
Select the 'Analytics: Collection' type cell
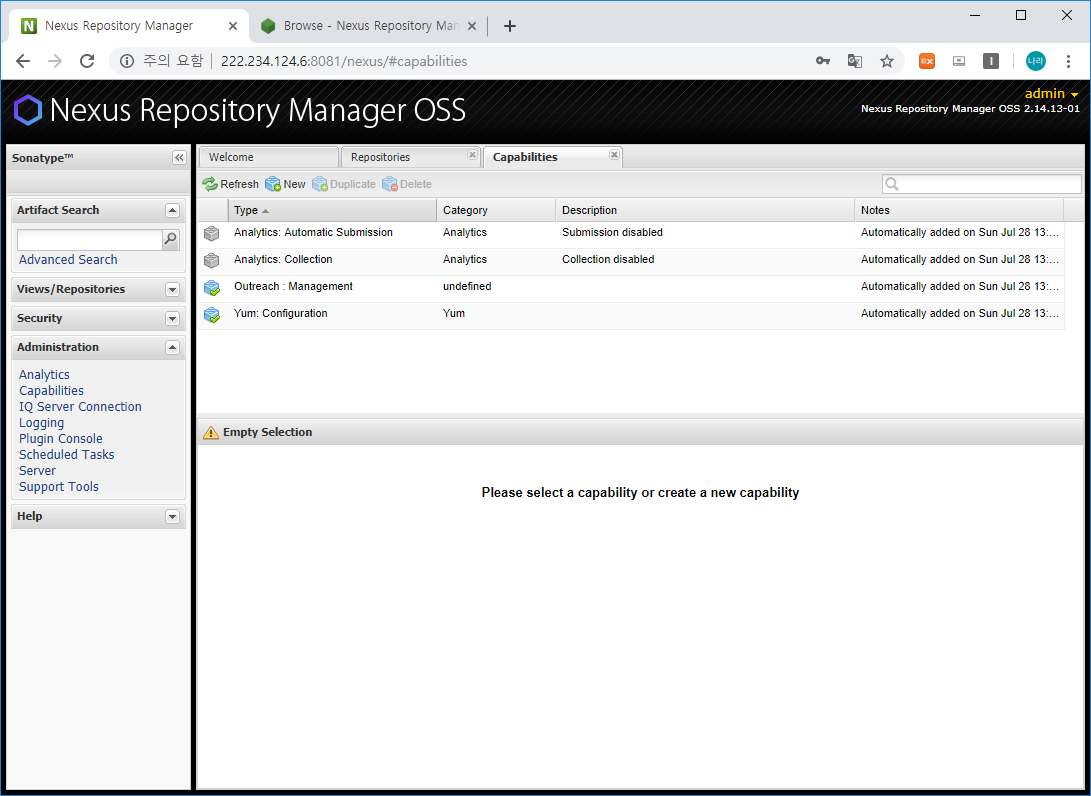click(x=332, y=260)
